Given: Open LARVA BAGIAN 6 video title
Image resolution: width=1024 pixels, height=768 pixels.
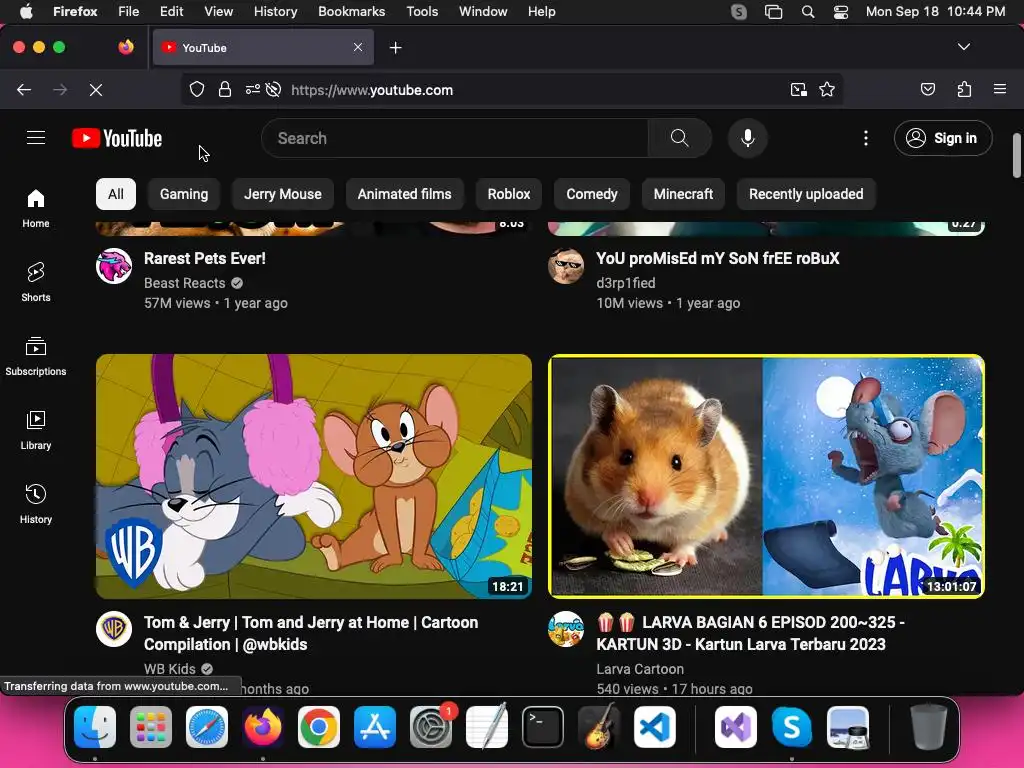Looking at the screenshot, I should 750,633.
